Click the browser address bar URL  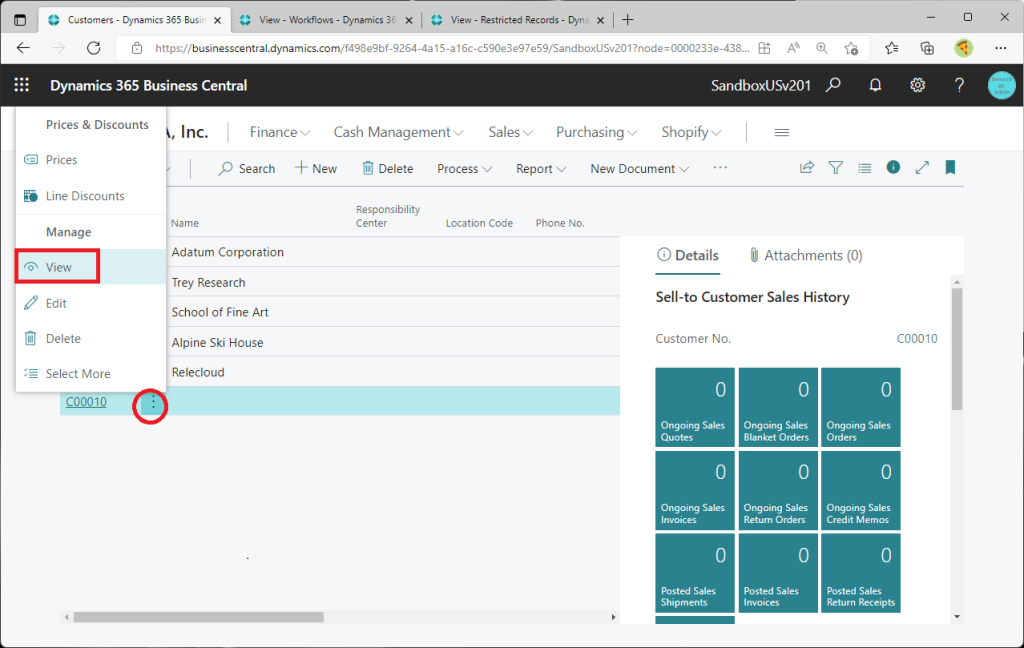[452, 48]
